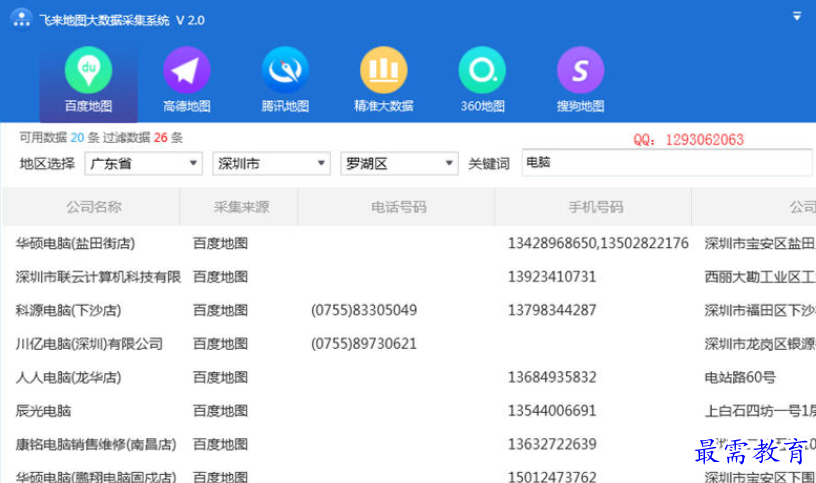Click phone number (0755)89730621
The image size is (816, 483).
[364, 344]
